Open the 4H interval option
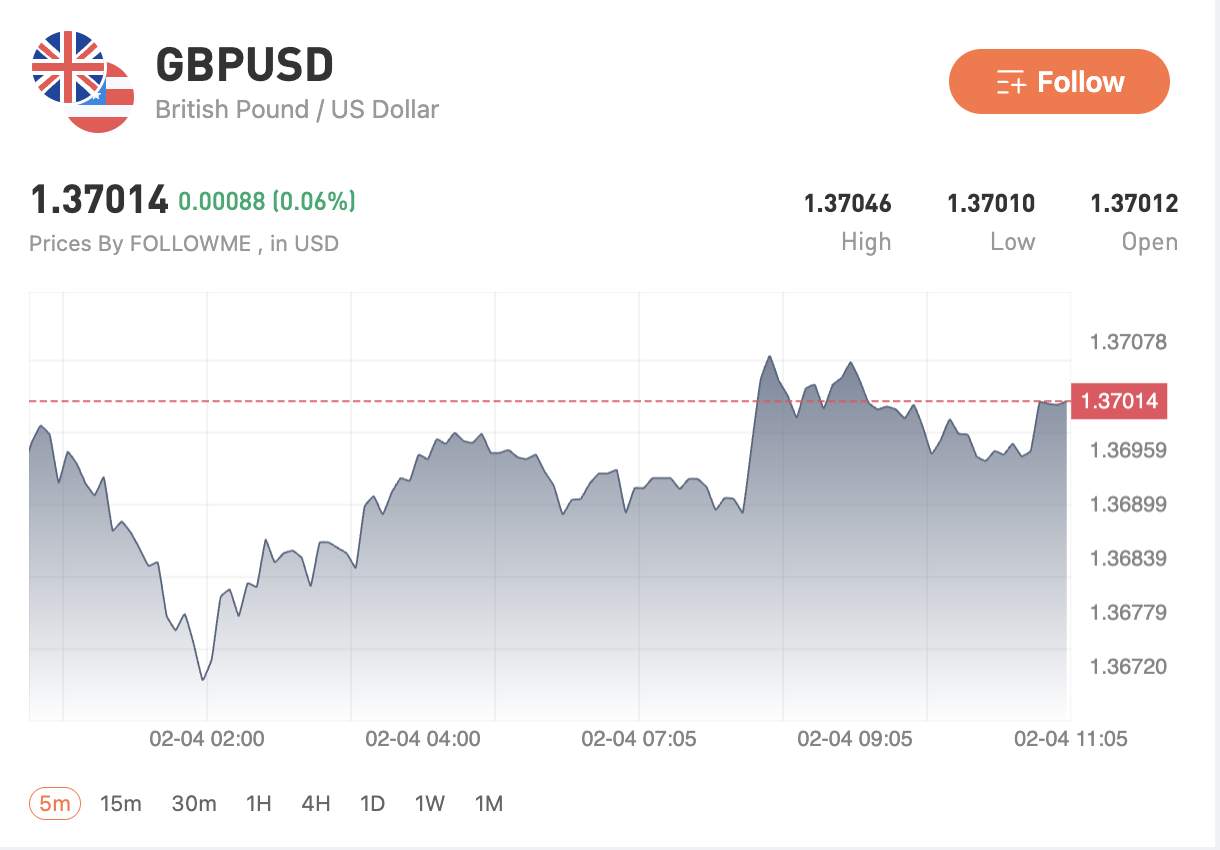1220x850 pixels. [314, 803]
